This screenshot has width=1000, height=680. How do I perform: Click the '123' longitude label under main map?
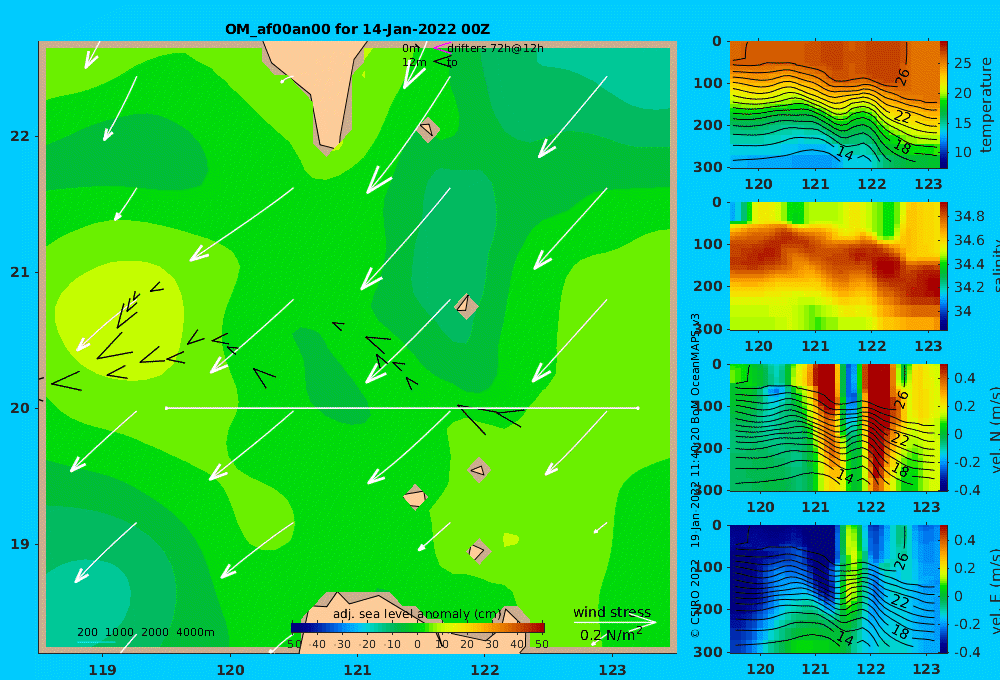click(613, 670)
